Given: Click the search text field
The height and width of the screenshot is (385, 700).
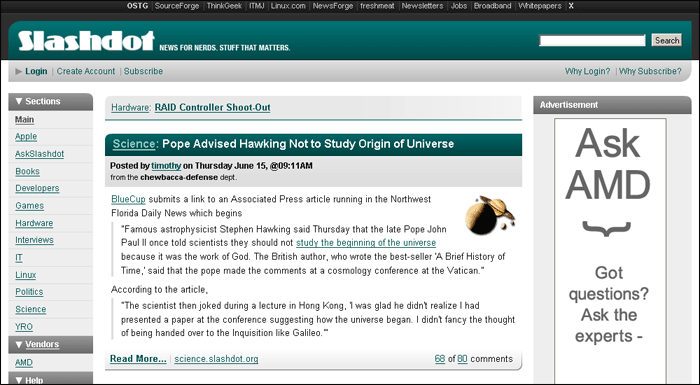Looking at the screenshot, I should click(x=592, y=41).
